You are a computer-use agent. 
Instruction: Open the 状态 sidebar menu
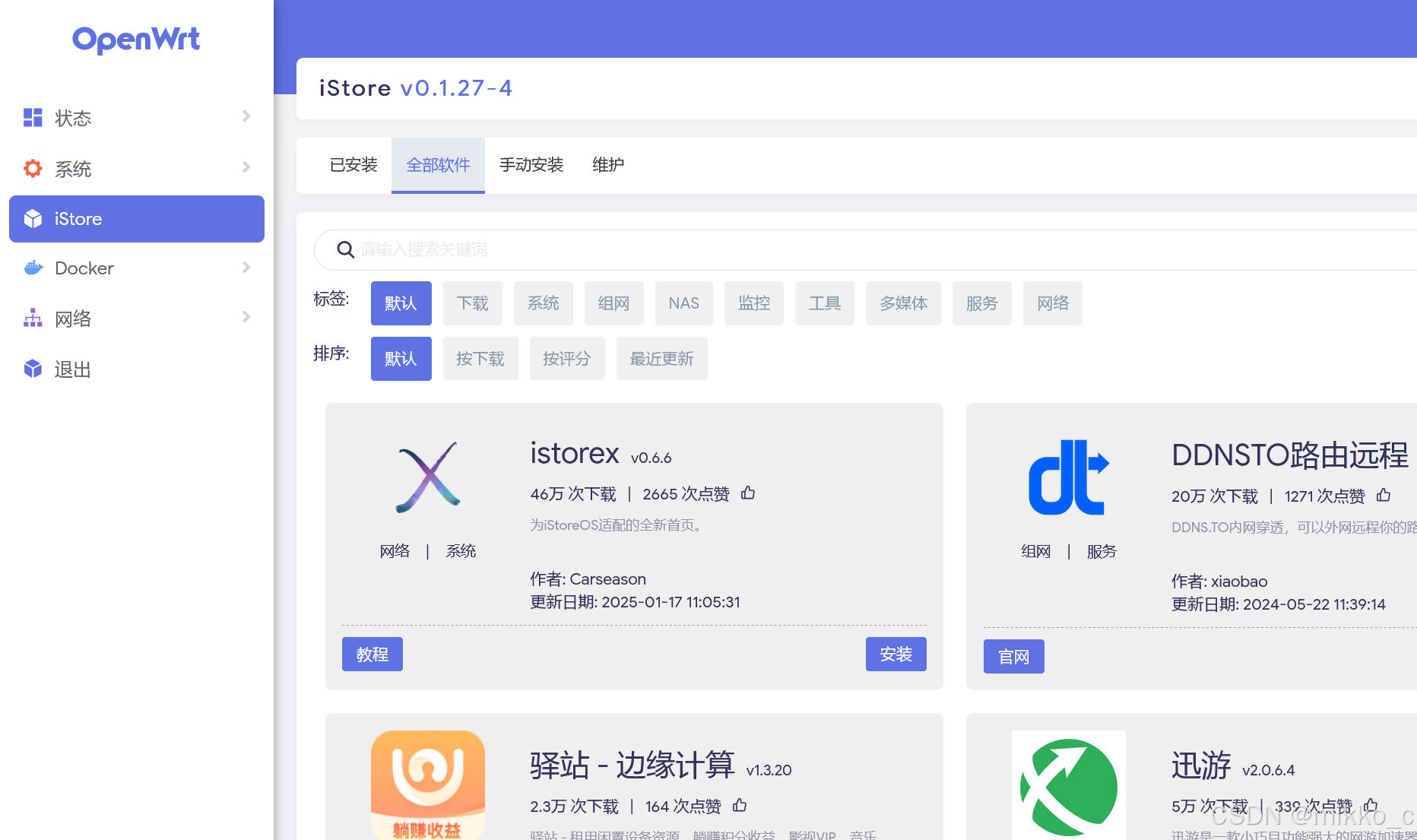(x=137, y=118)
